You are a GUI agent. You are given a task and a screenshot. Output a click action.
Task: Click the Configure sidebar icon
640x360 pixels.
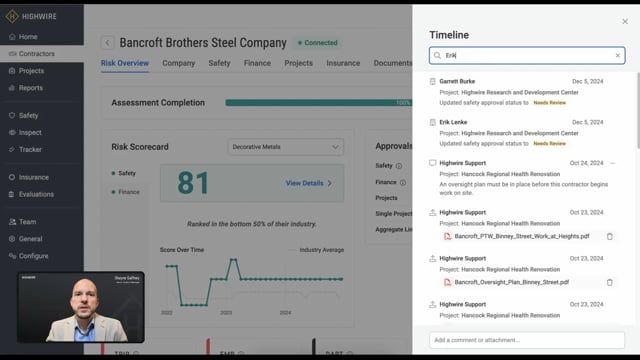pyautogui.click(x=12, y=256)
